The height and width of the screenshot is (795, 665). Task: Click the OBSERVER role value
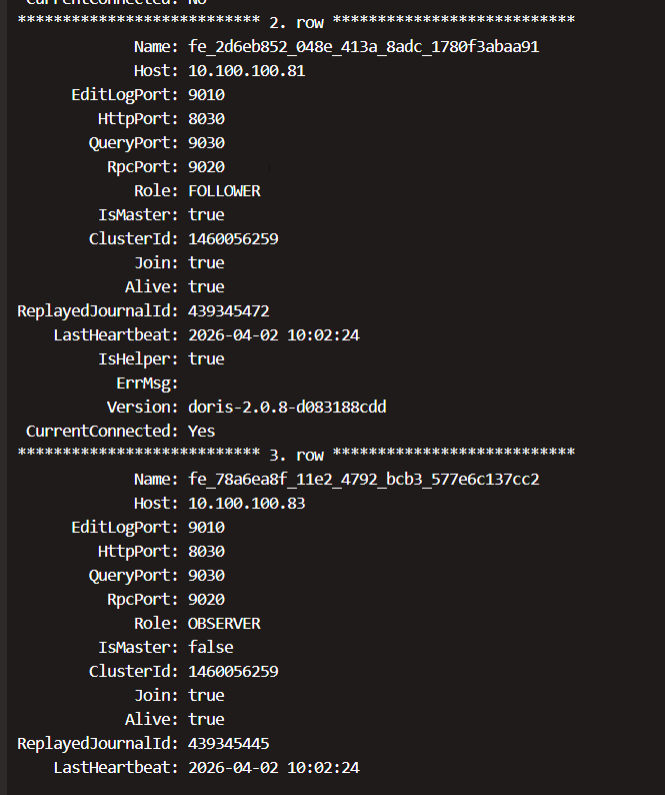point(224,623)
